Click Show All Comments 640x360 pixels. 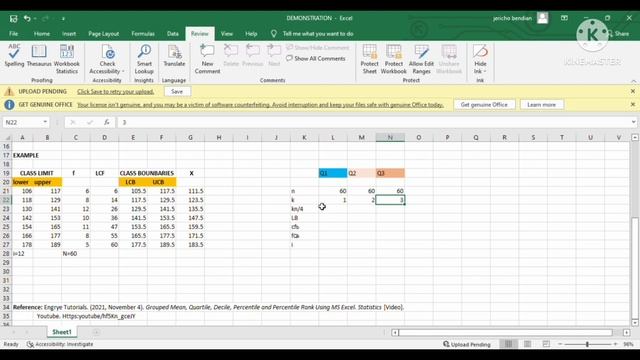(316, 59)
